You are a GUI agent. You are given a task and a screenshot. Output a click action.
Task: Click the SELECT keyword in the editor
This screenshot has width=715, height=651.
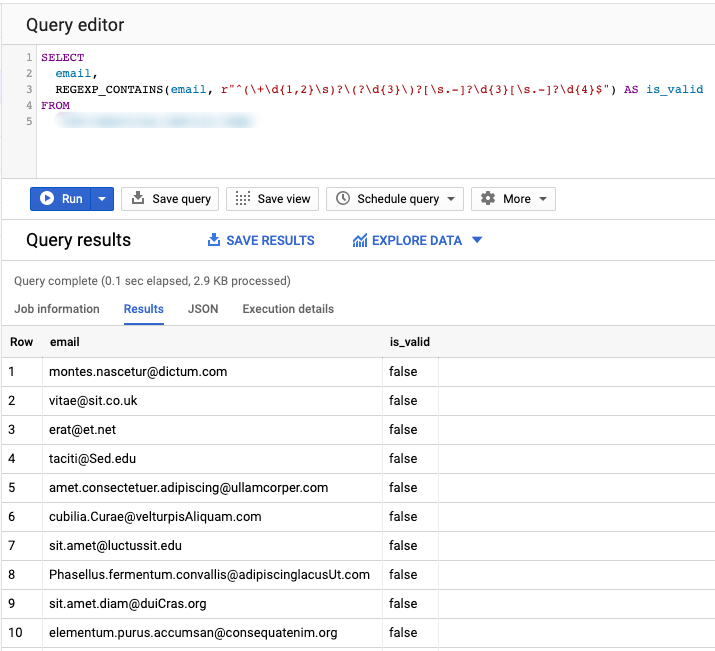[62, 57]
